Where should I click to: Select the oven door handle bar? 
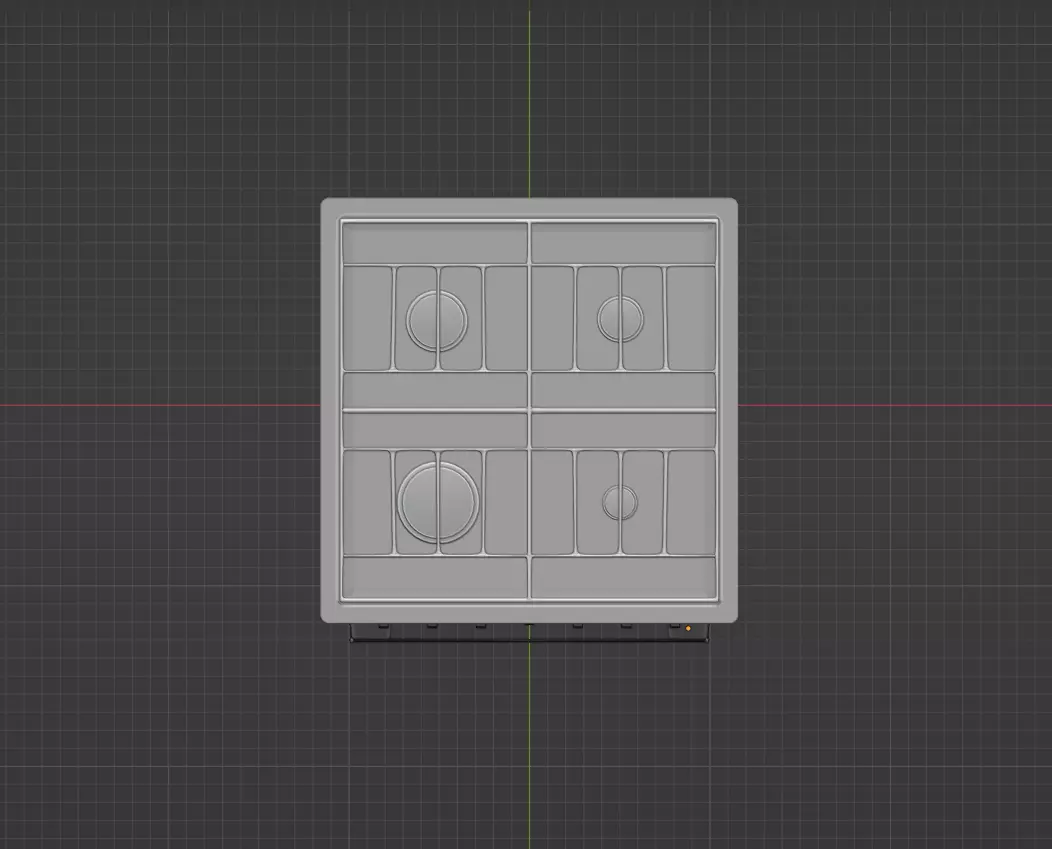[x=529, y=640]
